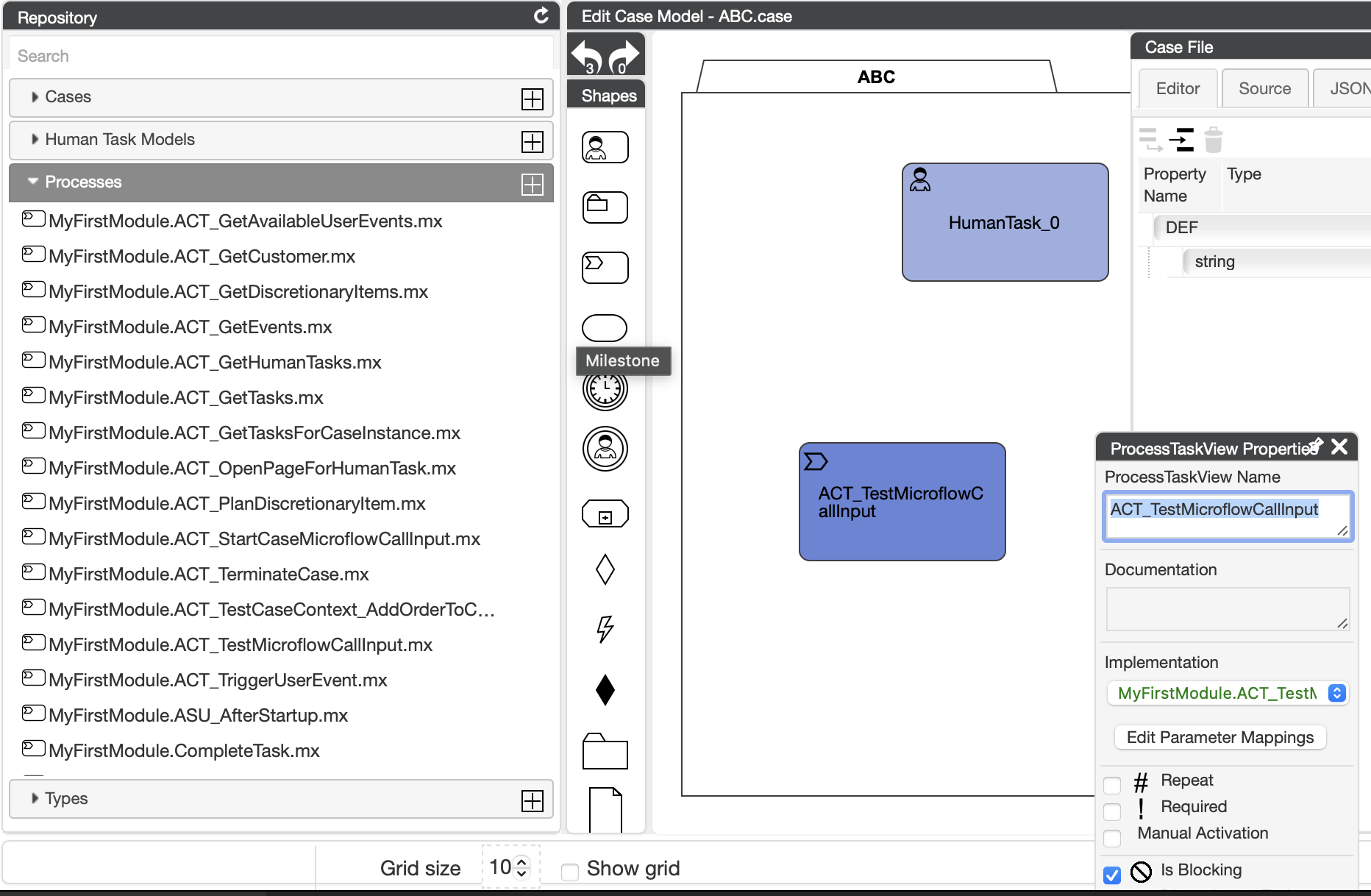Image resolution: width=1371 pixels, height=896 pixels.
Task: Switch to the Source tab
Action: point(1264,89)
